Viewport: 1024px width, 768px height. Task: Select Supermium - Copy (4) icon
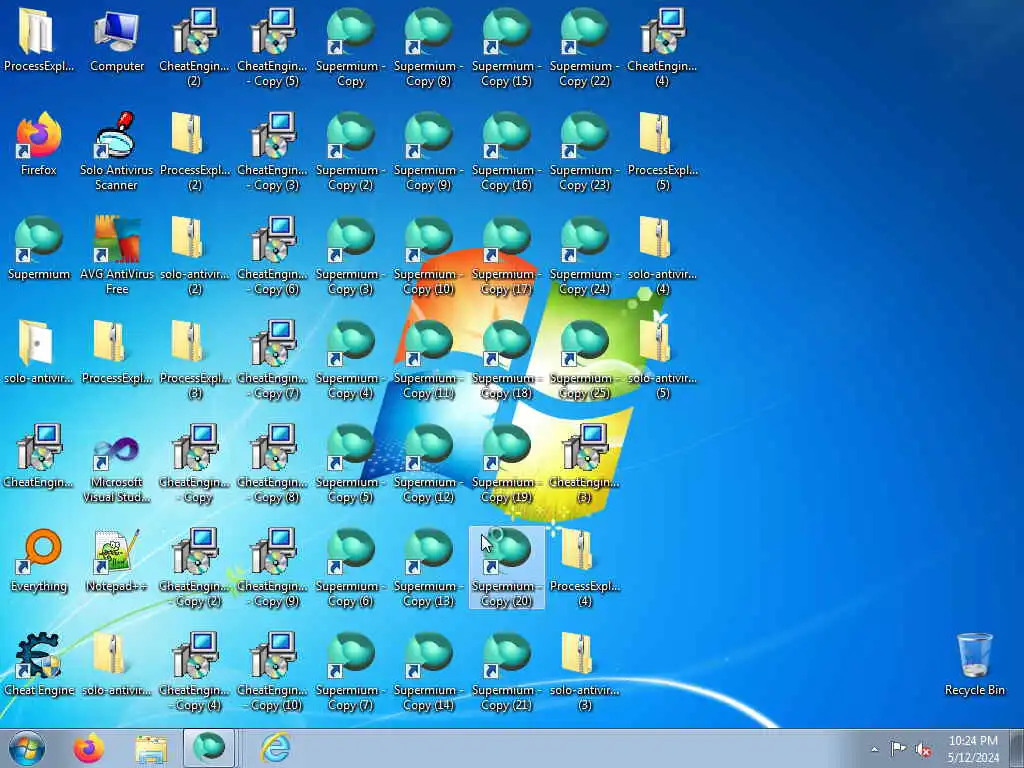tap(351, 360)
